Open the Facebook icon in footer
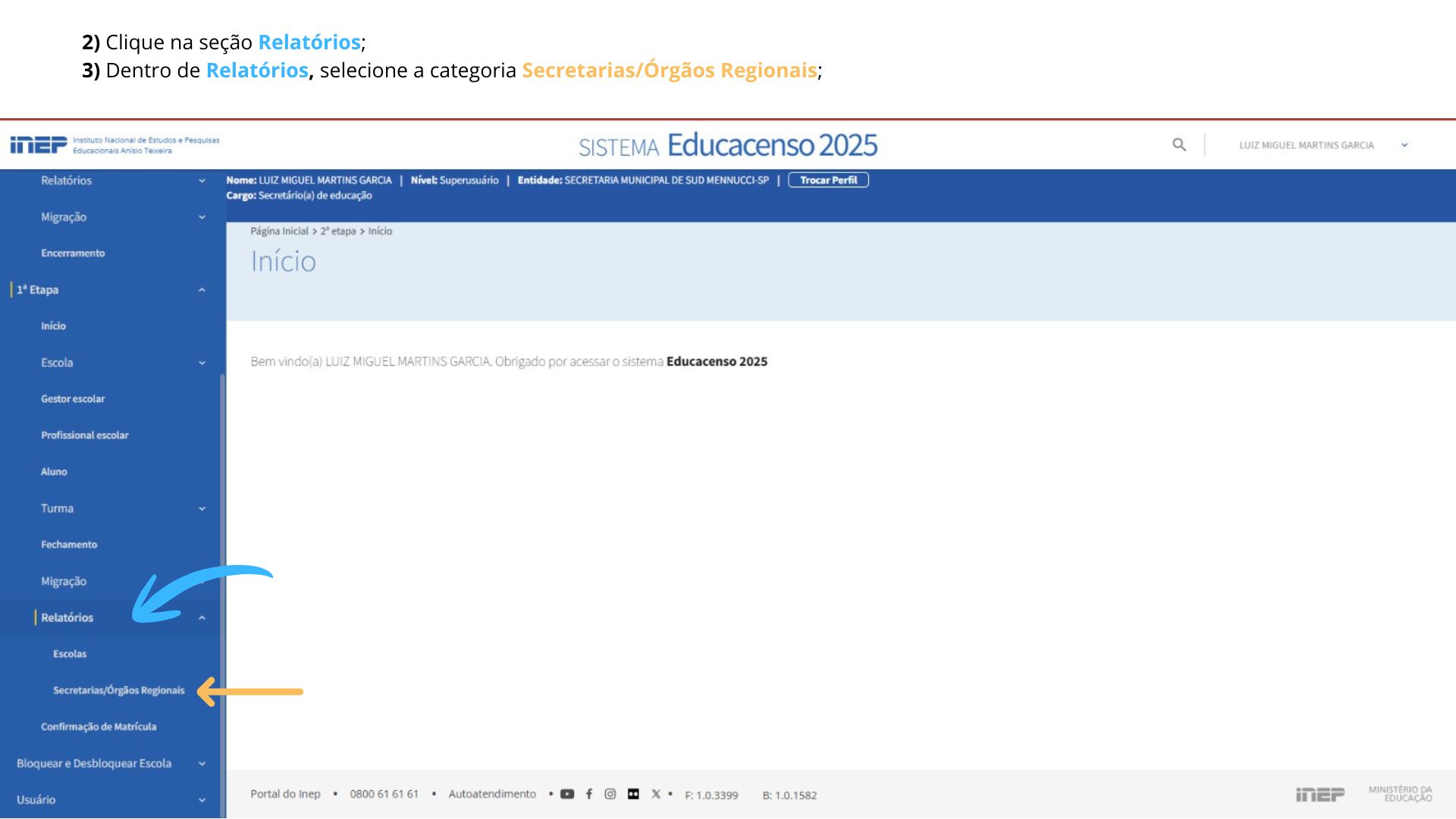 click(589, 794)
